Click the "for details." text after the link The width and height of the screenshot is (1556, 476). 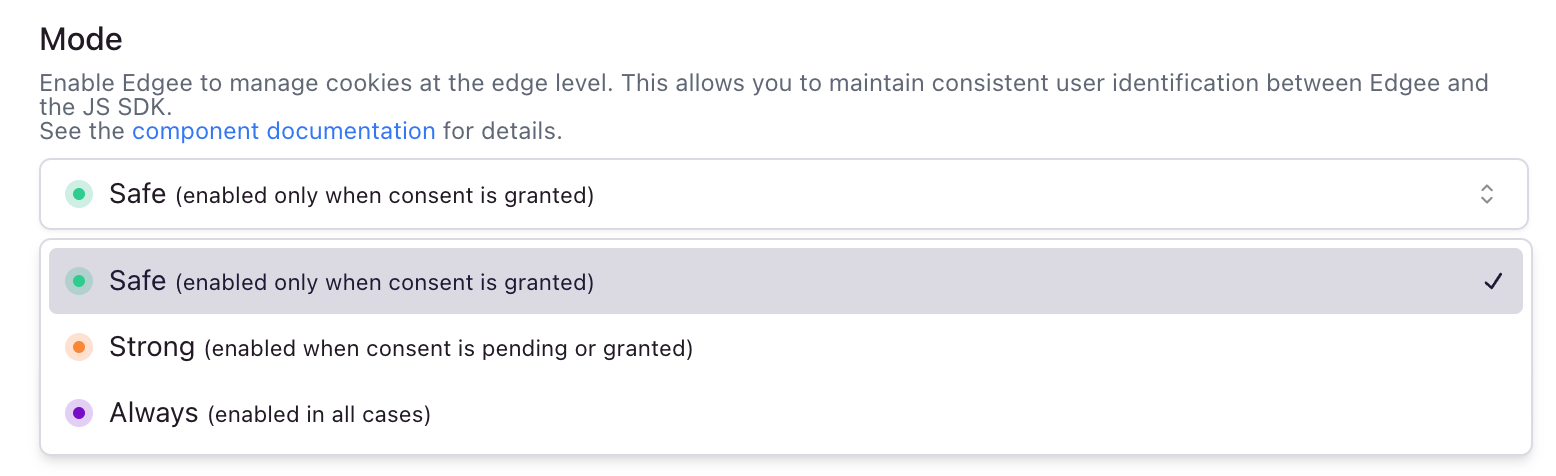502,131
